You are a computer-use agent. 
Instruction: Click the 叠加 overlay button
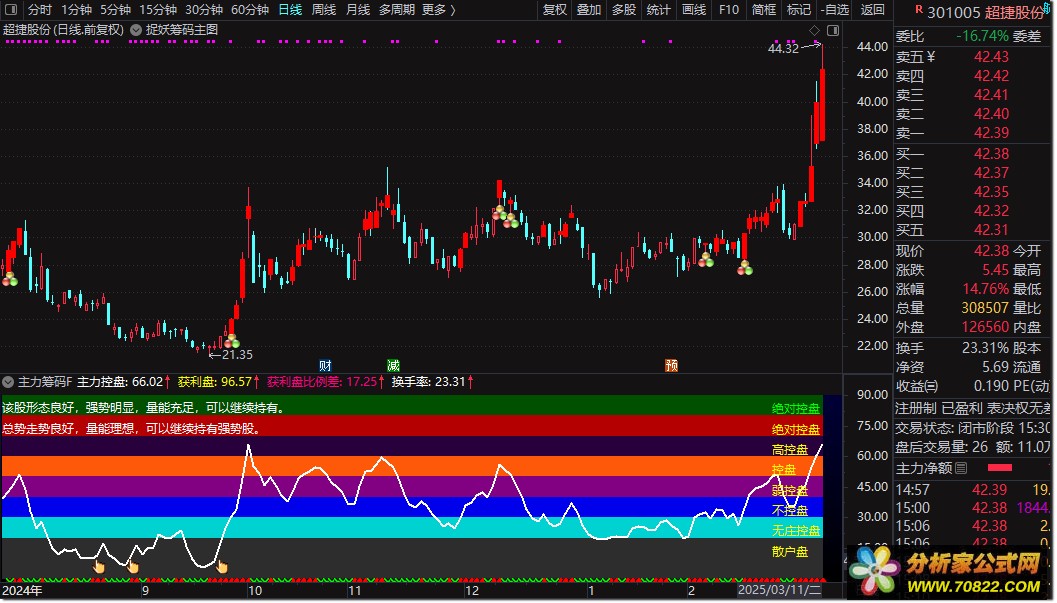tap(588, 9)
